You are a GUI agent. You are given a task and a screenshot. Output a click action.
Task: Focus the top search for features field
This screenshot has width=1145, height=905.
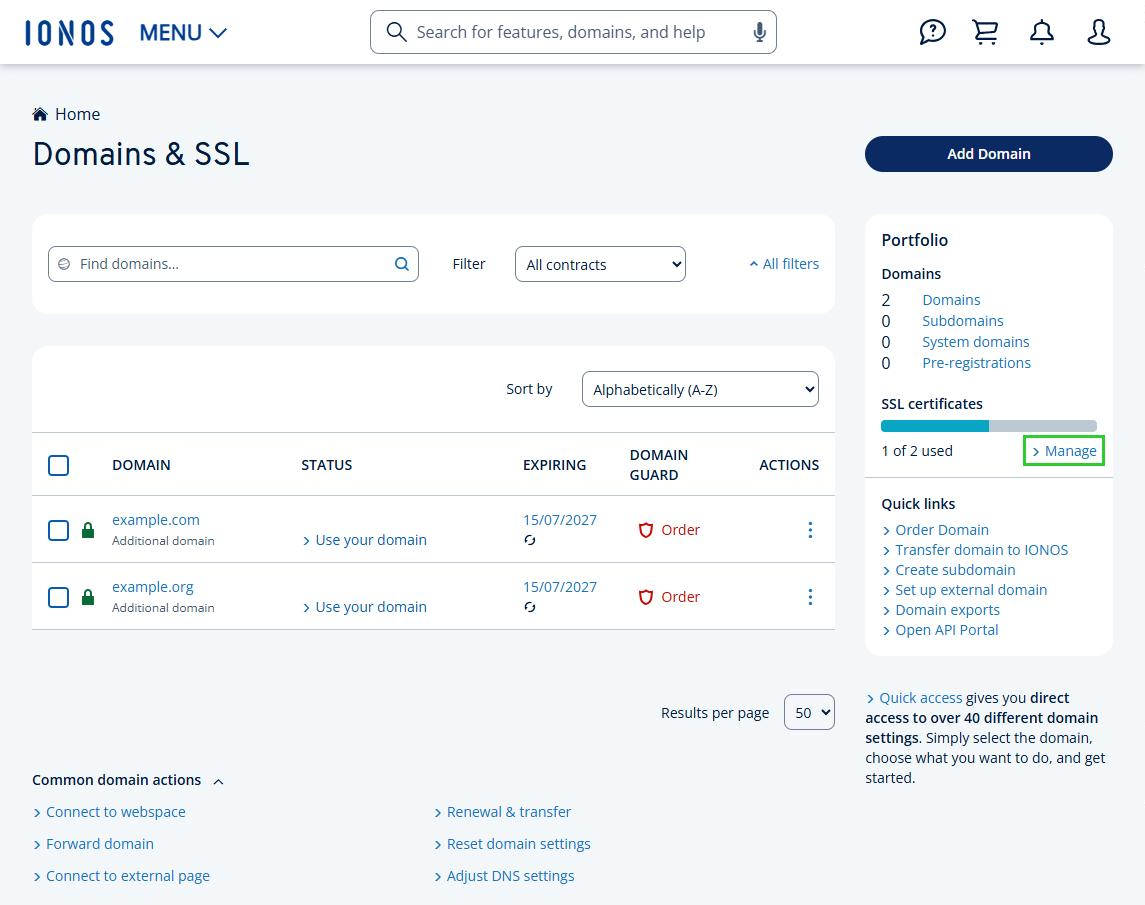coord(573,32)
